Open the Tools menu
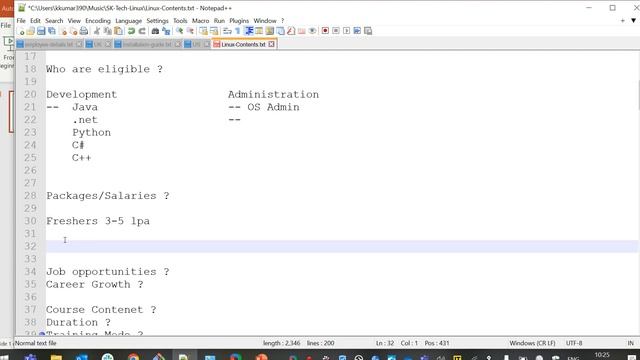The image size is (640, 360). [180, 21]
